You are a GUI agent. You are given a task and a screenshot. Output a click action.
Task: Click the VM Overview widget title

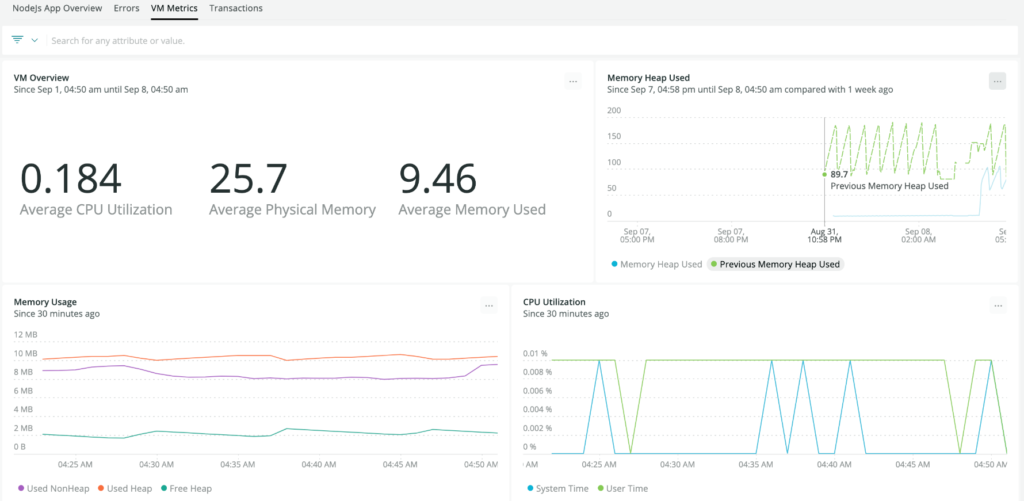point(41,78)
